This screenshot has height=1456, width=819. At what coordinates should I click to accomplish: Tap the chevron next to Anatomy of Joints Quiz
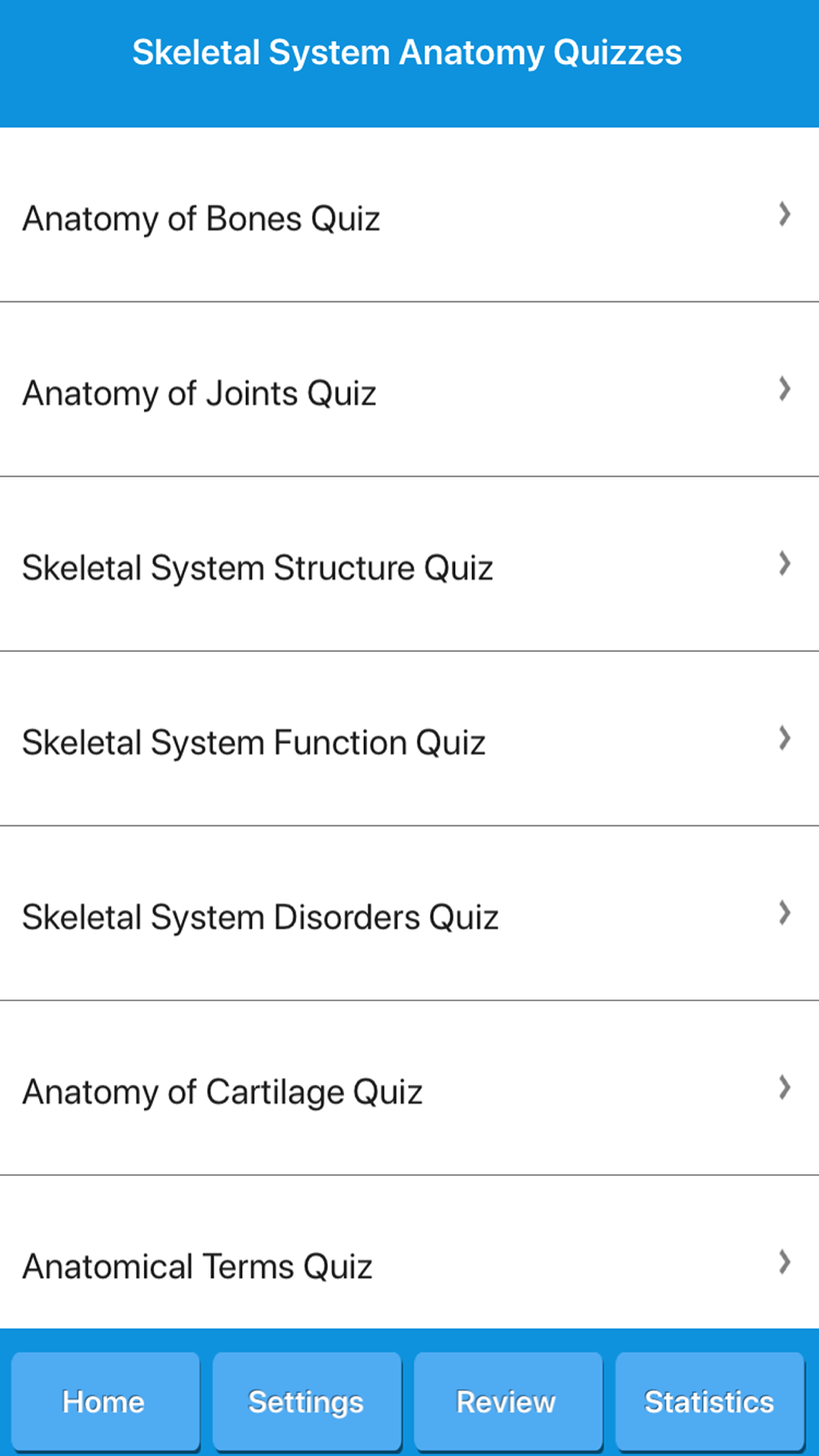784,389
